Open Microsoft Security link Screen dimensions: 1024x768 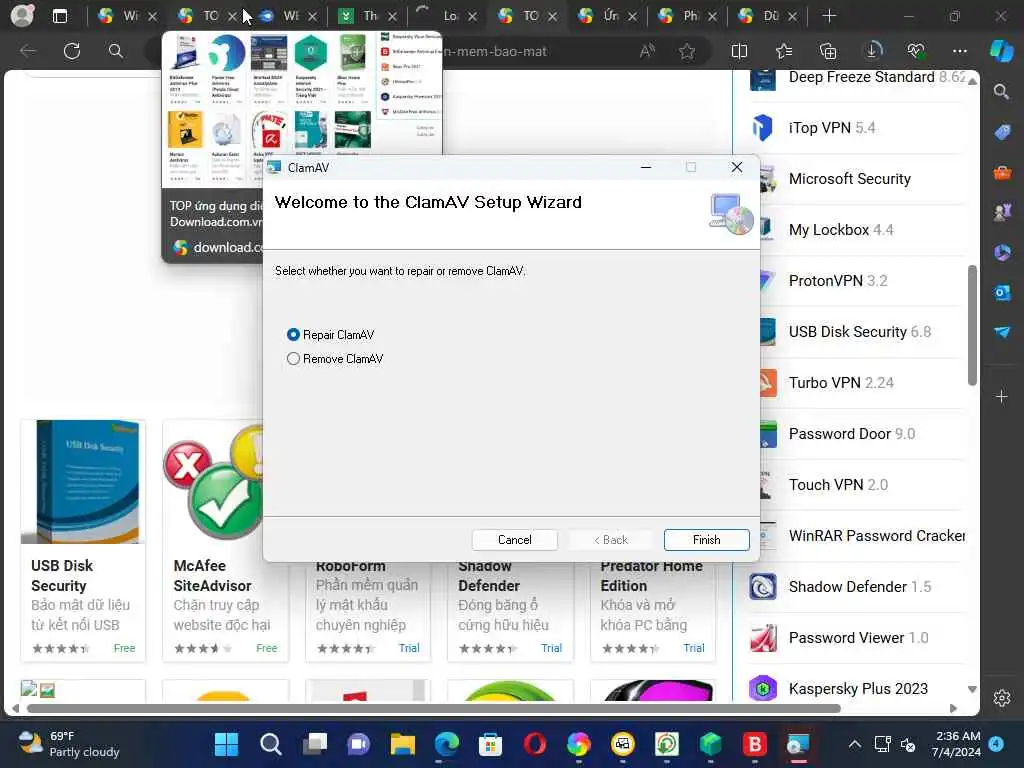tap(850, 178)
